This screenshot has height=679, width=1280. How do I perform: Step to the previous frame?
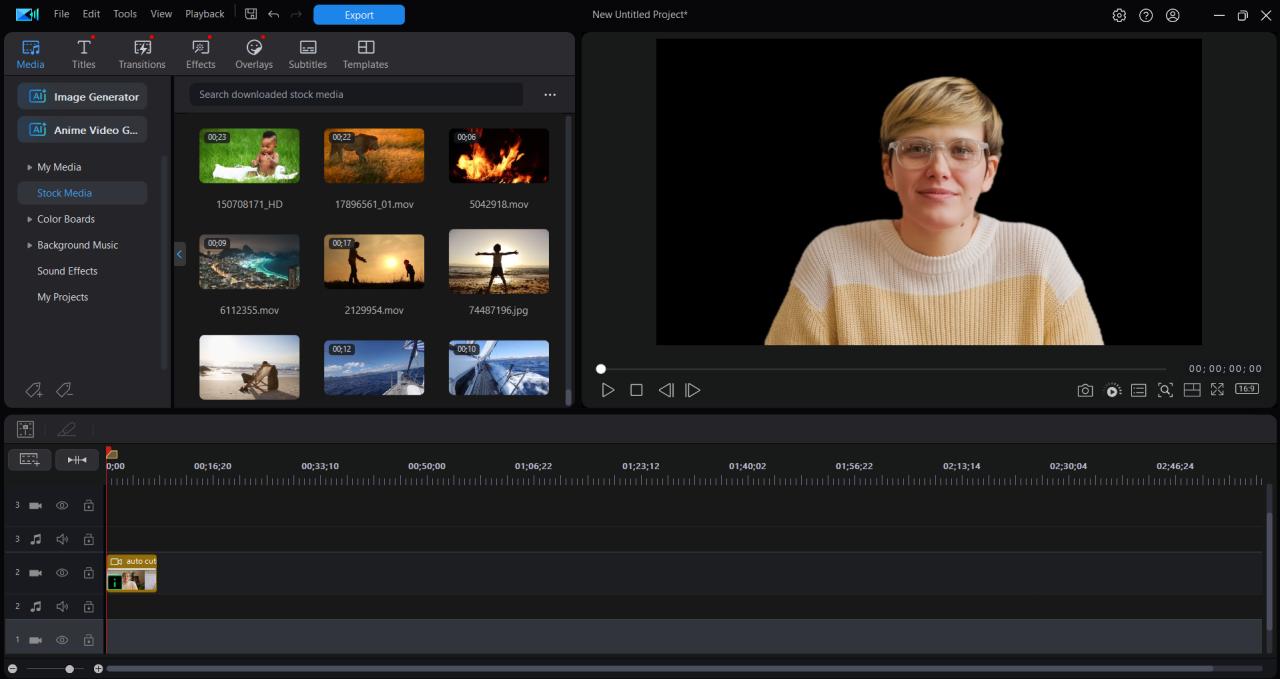665,390
